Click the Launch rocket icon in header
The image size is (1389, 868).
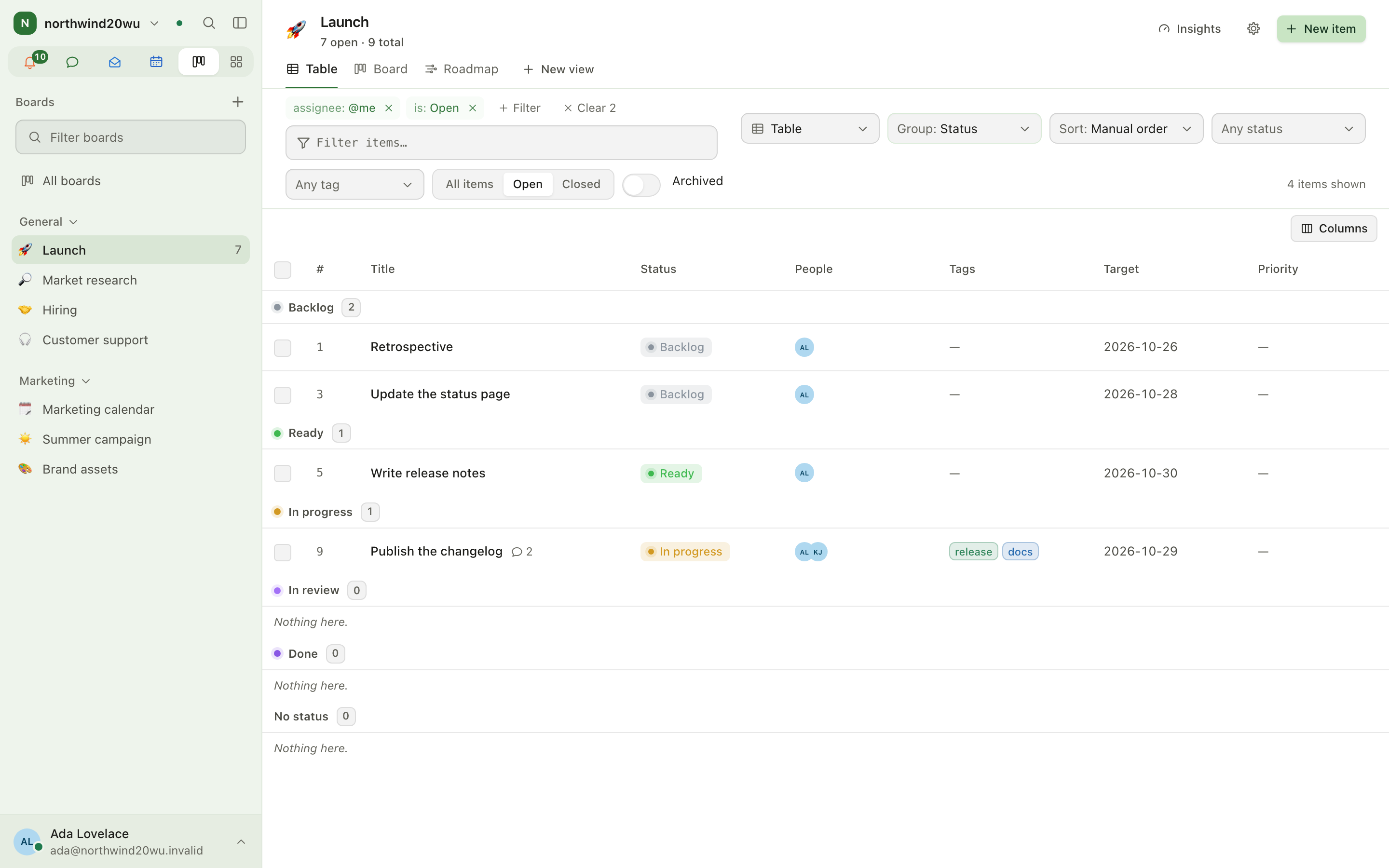click(x=296, y=29)
